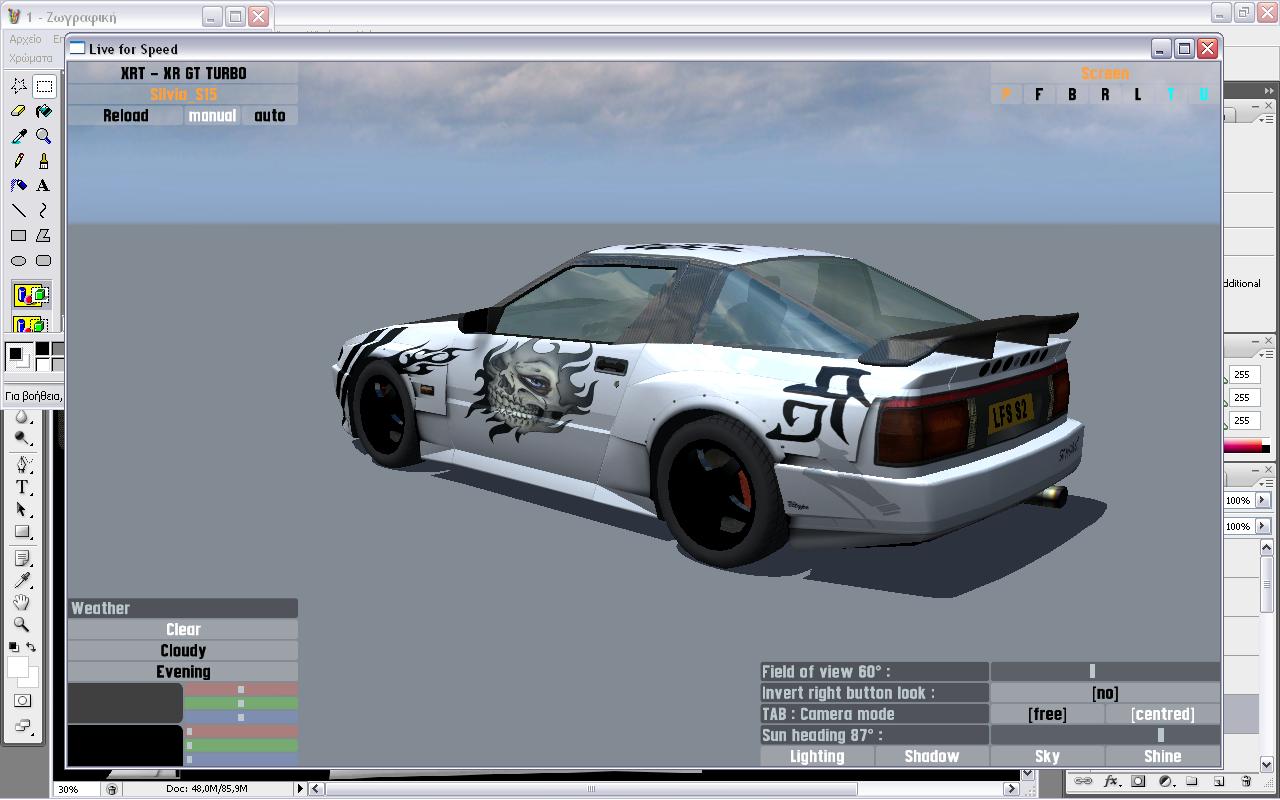Click the B screen view button
1280x800 pixels.
(x=1072, y=94)
